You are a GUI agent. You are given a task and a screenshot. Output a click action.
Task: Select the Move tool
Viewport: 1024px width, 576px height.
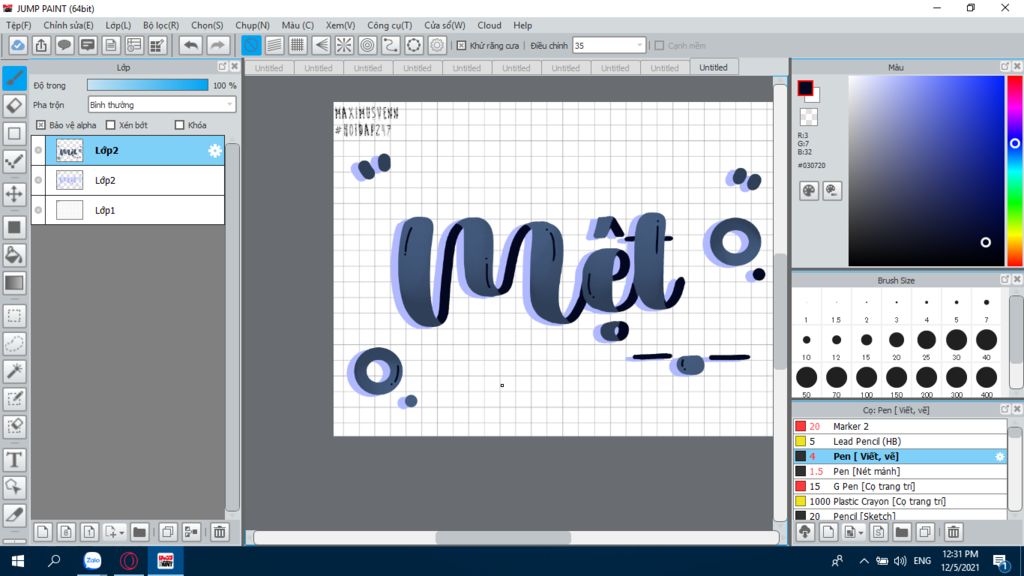tap(14, 193)
